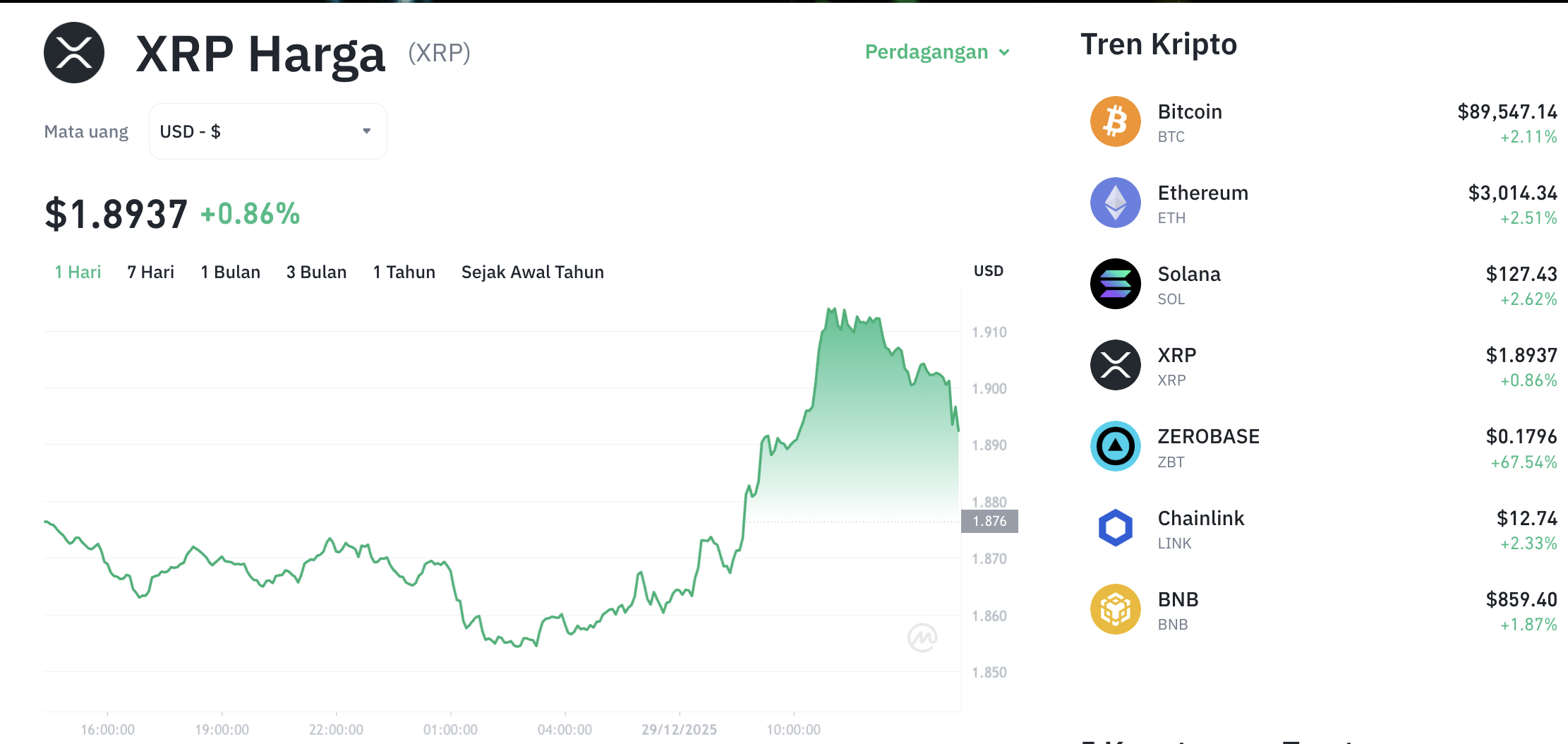Open the Bitcoin price listing

pyautogui.click(x=1189, y=111)
